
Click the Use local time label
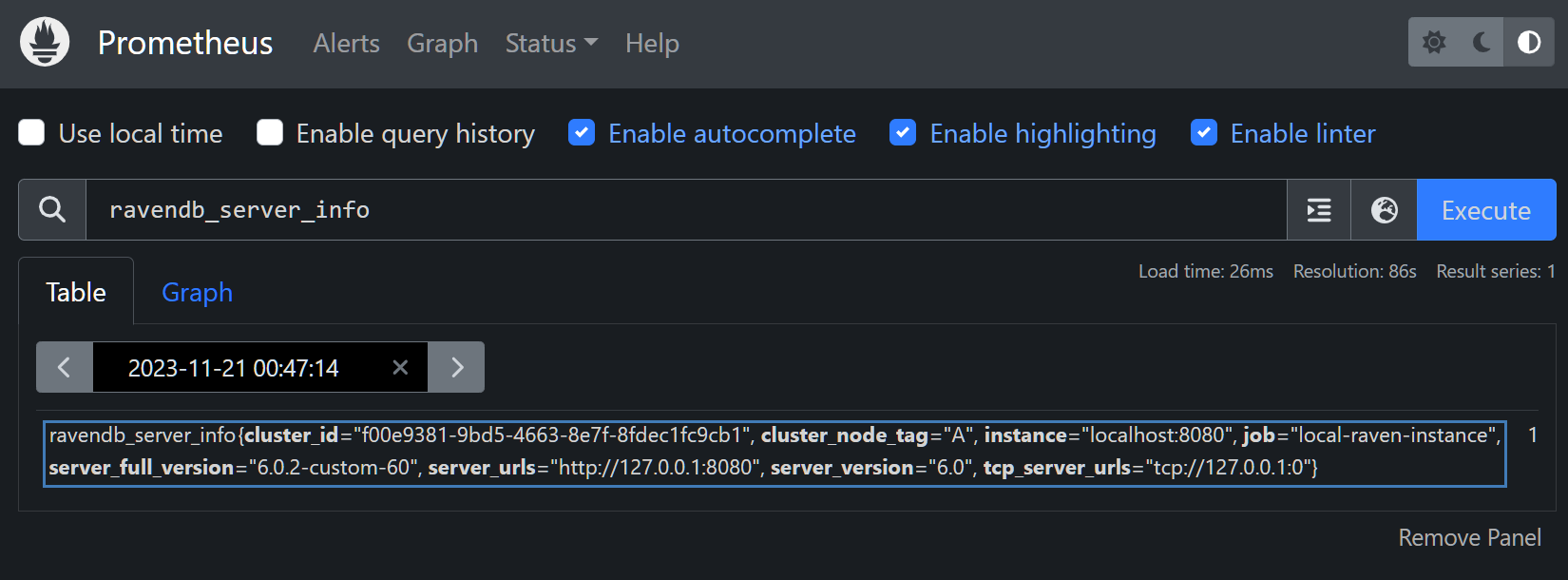tap(141, 133)
